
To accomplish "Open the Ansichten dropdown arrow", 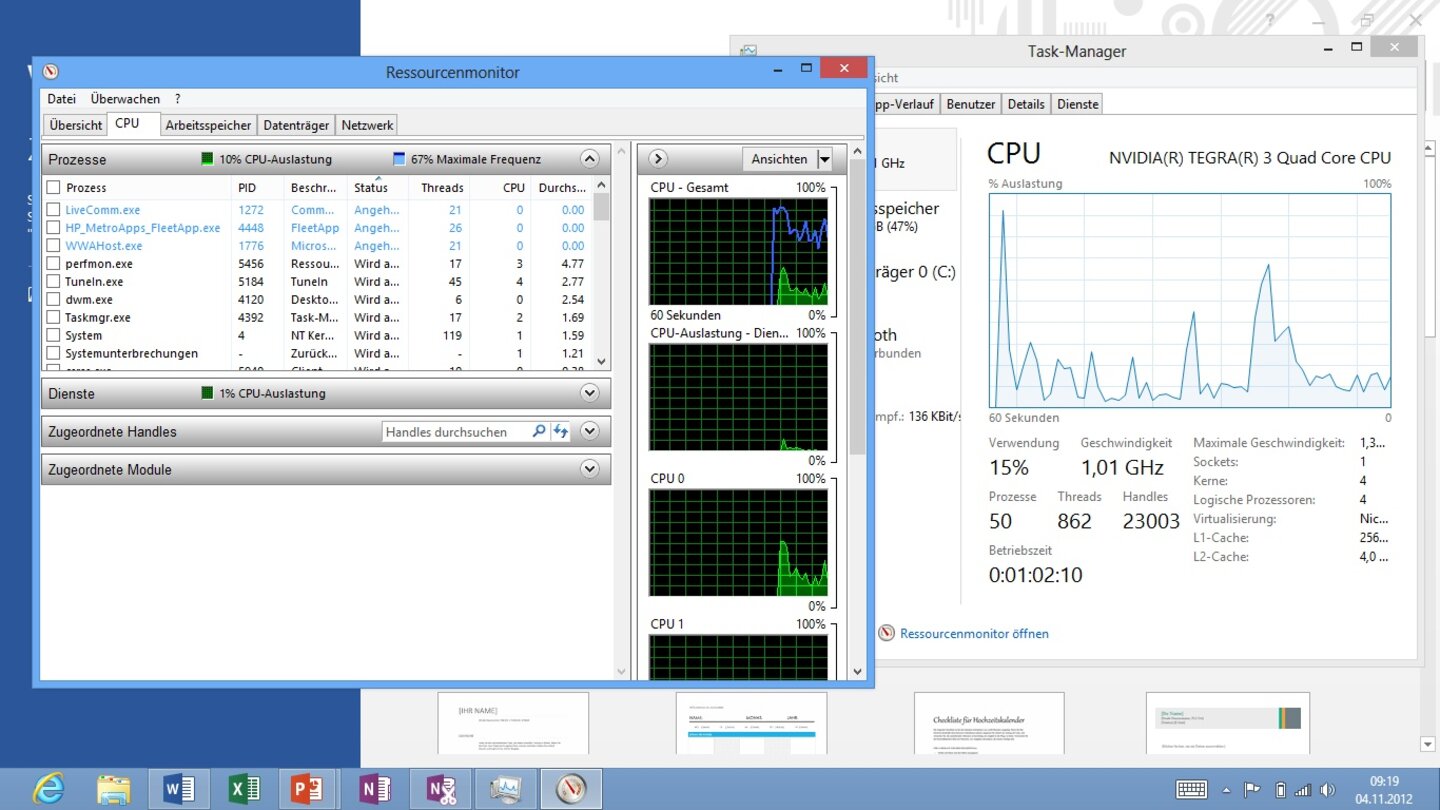I will click(824, 159).
